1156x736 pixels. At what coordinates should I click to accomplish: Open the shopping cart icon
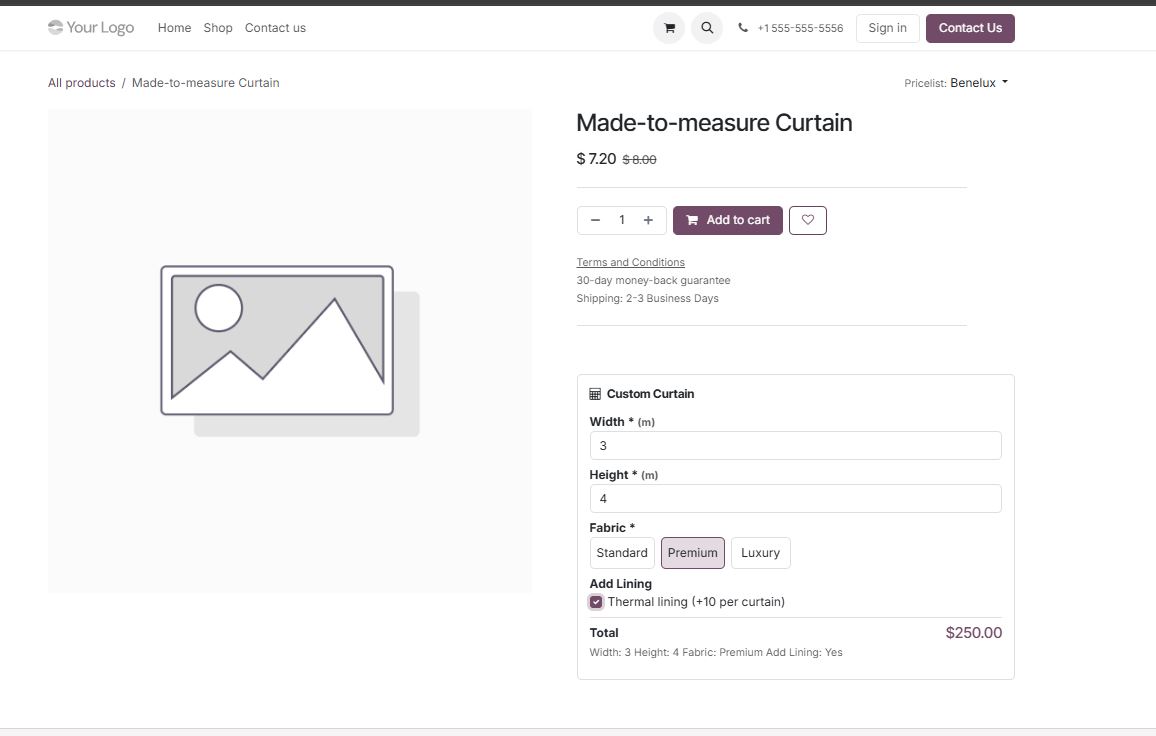(669, 28)
